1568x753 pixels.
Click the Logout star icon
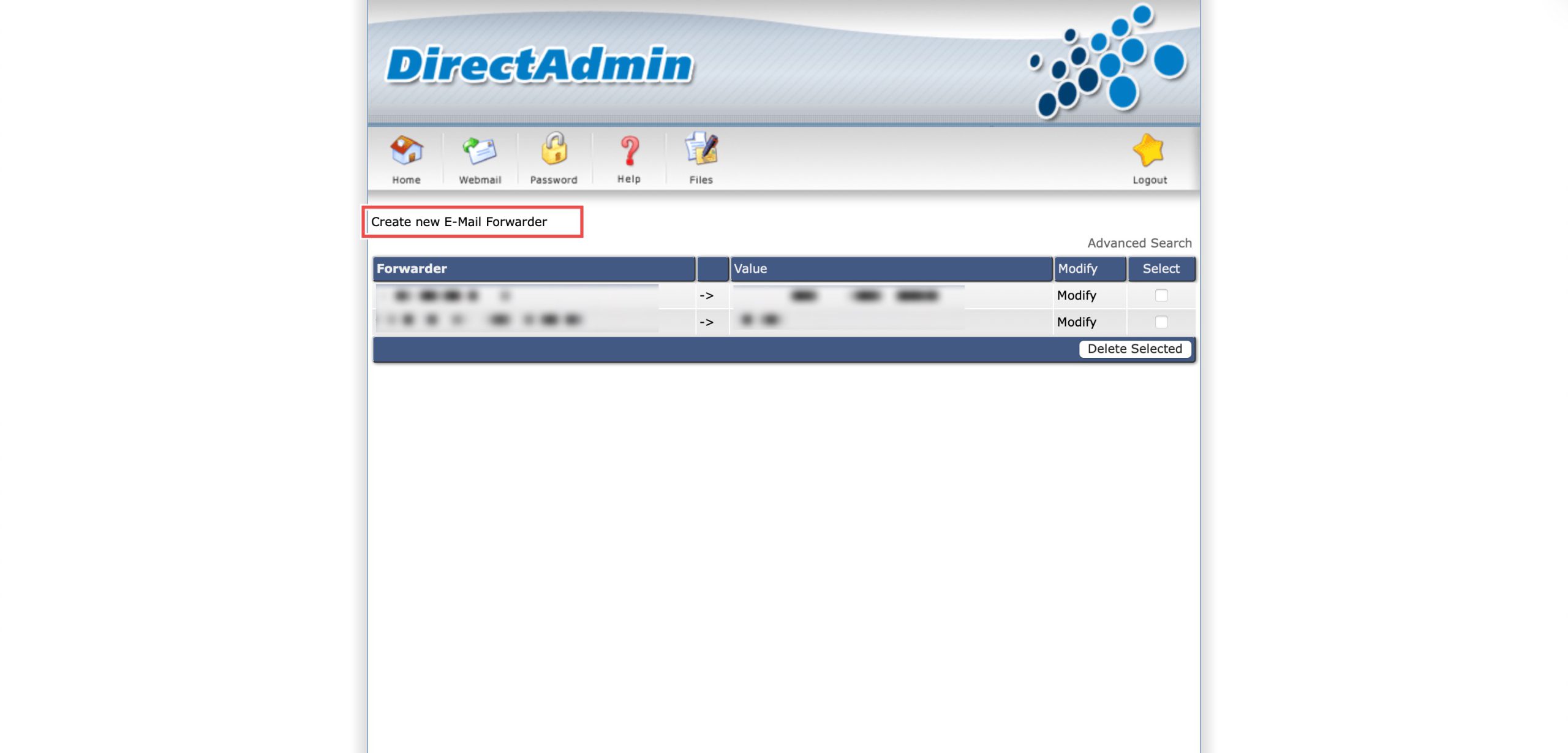coord(1149,151)
